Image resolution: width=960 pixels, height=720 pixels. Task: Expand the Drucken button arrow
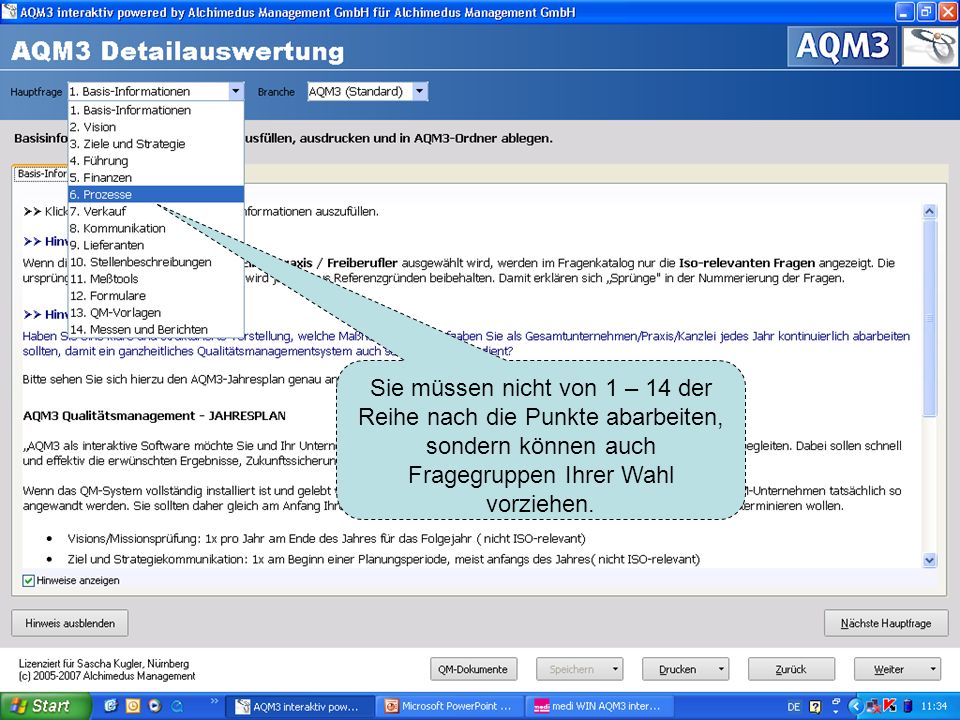point(721,669)
